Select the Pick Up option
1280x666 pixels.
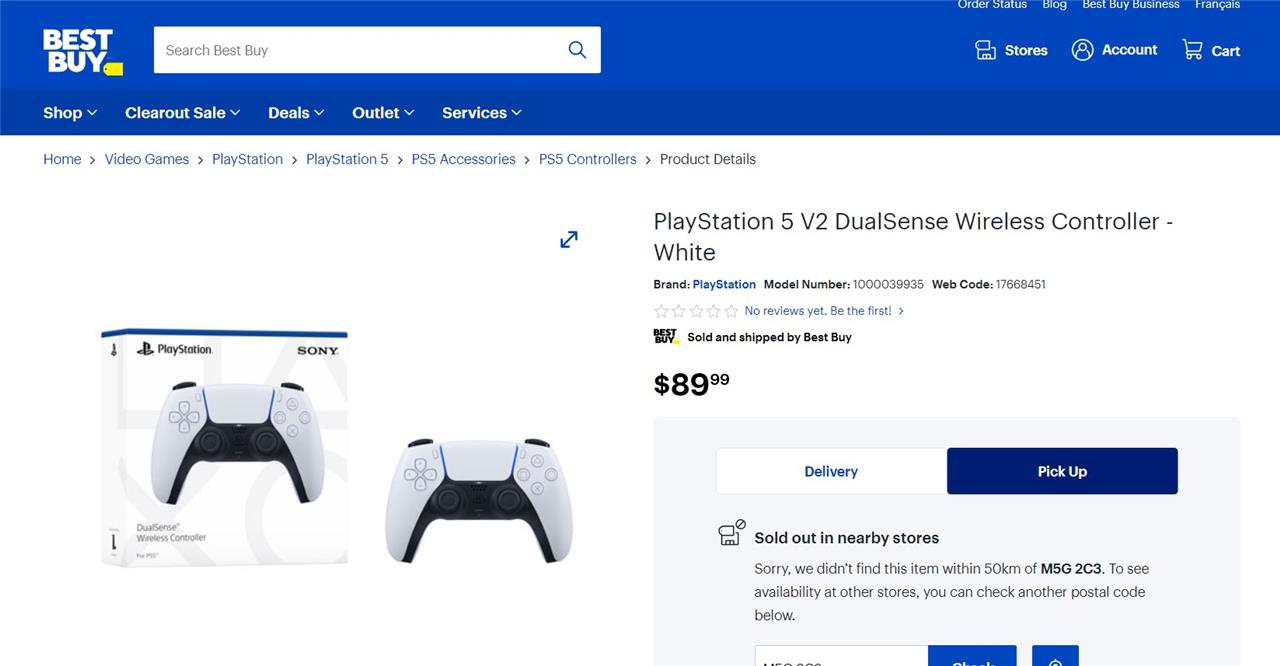(x=1062, y=471)
